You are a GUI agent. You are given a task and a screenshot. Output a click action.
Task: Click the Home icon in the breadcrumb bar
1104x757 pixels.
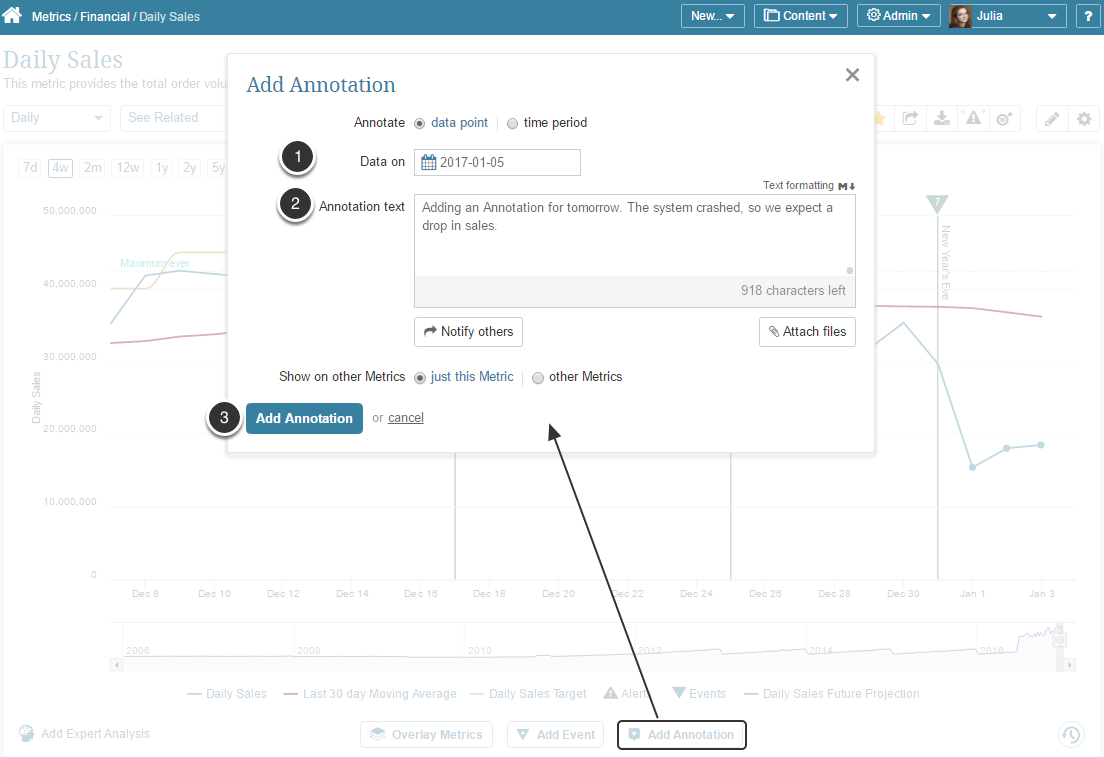pyautogui.click(x=12, y=16)
